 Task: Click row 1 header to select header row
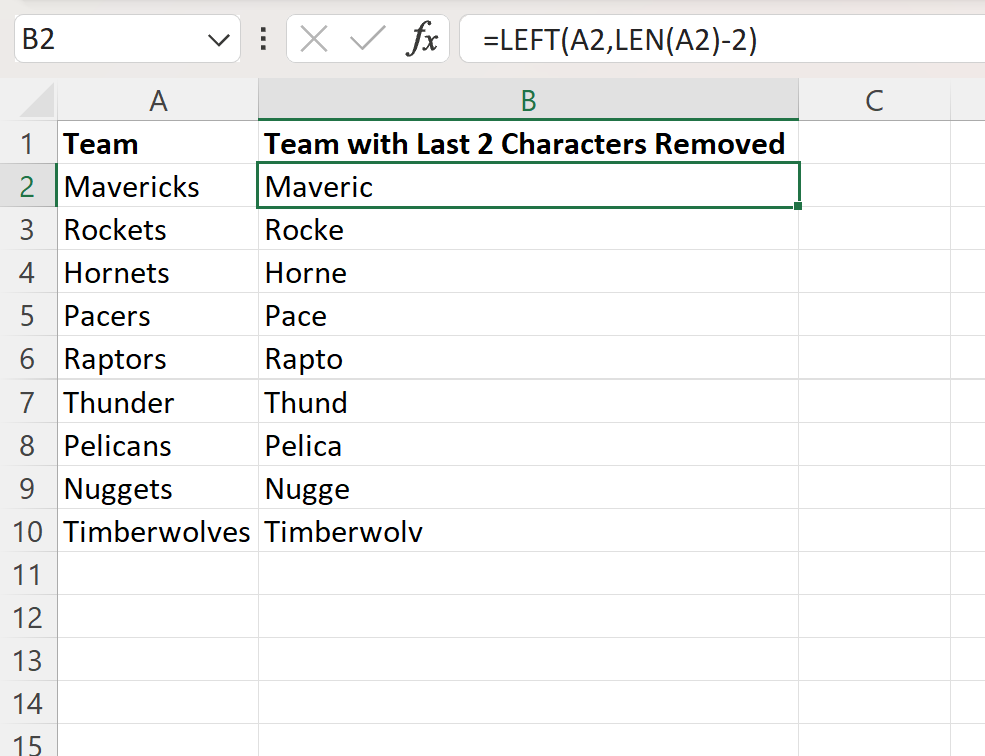30,143
